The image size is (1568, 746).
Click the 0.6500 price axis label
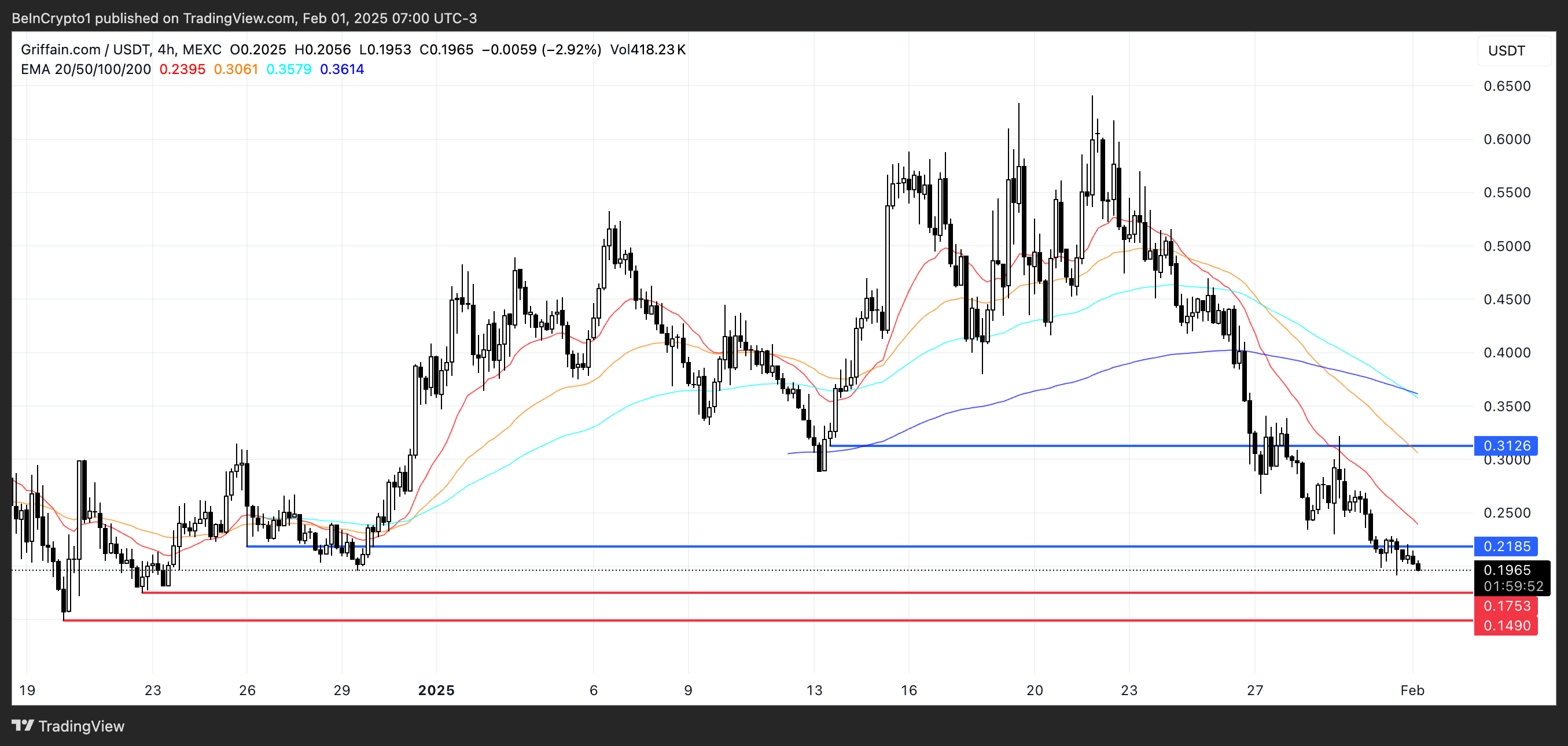pos(1507,86)
